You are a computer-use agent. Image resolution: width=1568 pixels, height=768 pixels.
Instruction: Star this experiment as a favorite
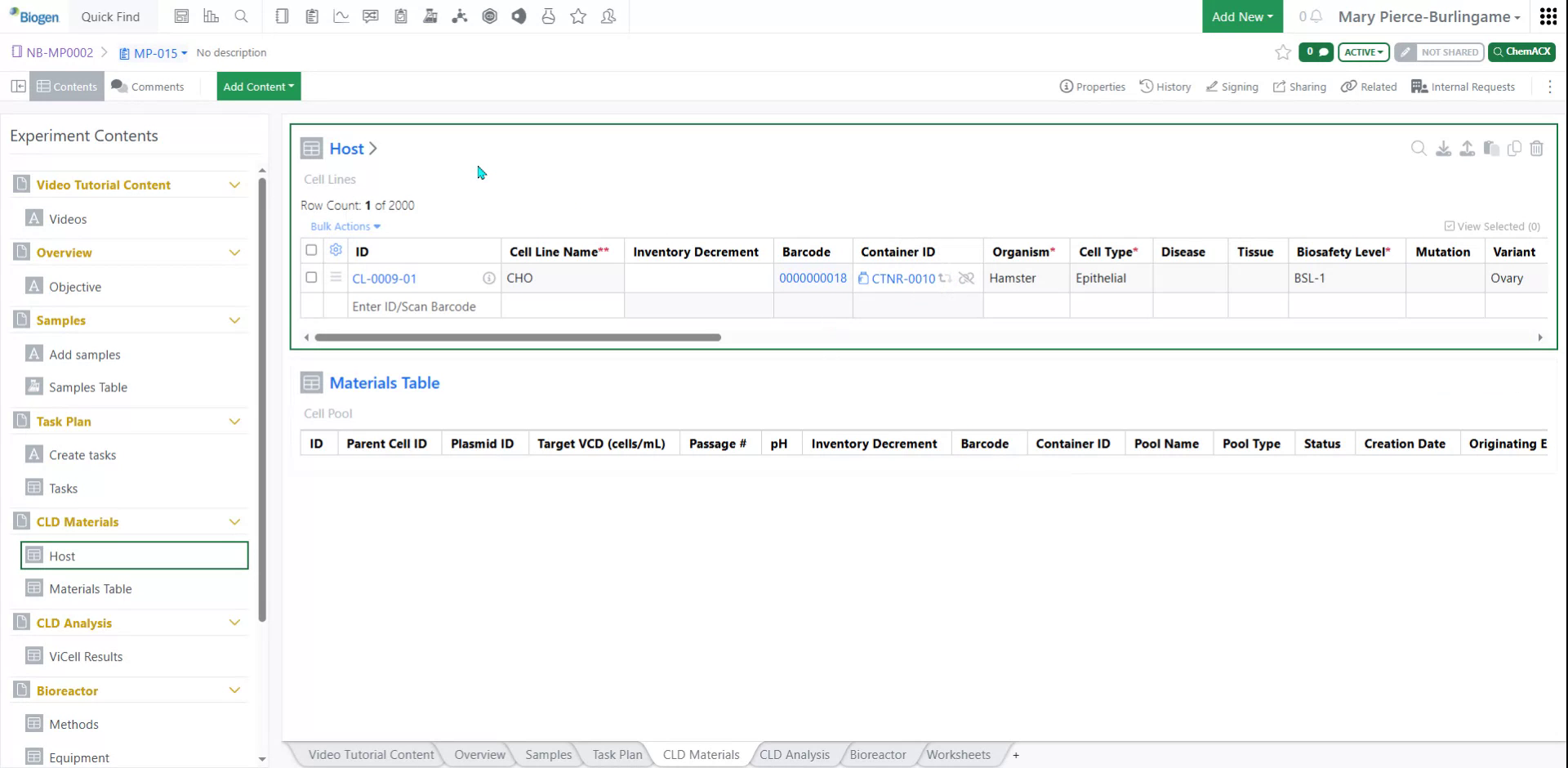(1282, 52)
